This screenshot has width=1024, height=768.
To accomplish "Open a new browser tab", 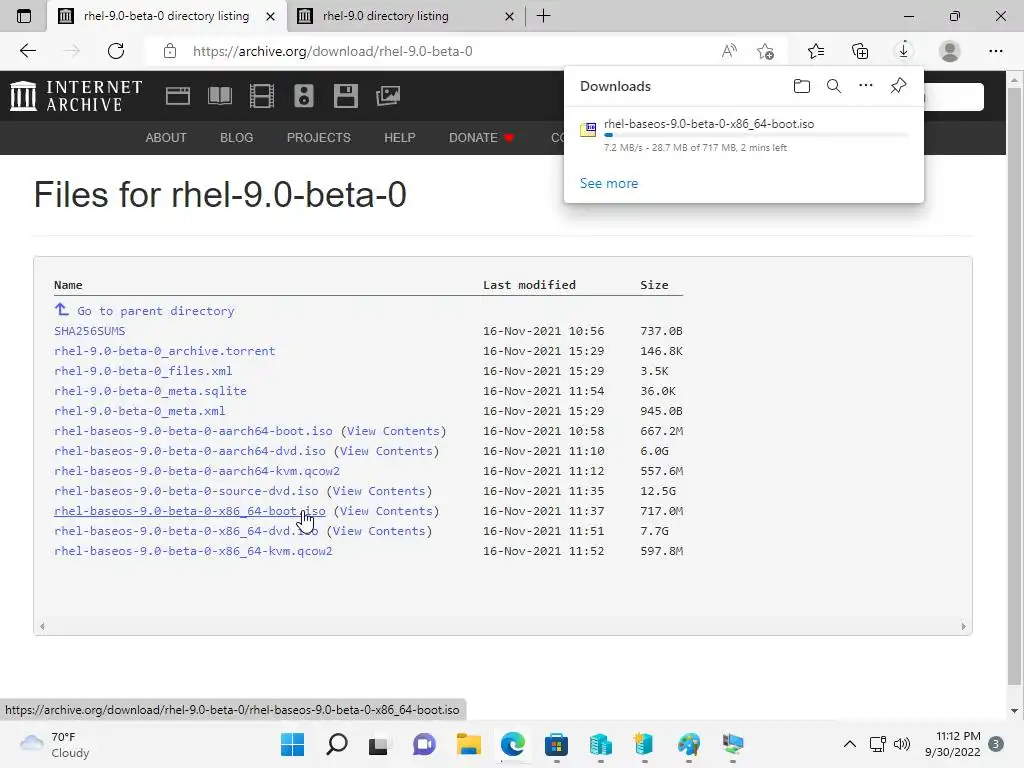I will point(543,16).
